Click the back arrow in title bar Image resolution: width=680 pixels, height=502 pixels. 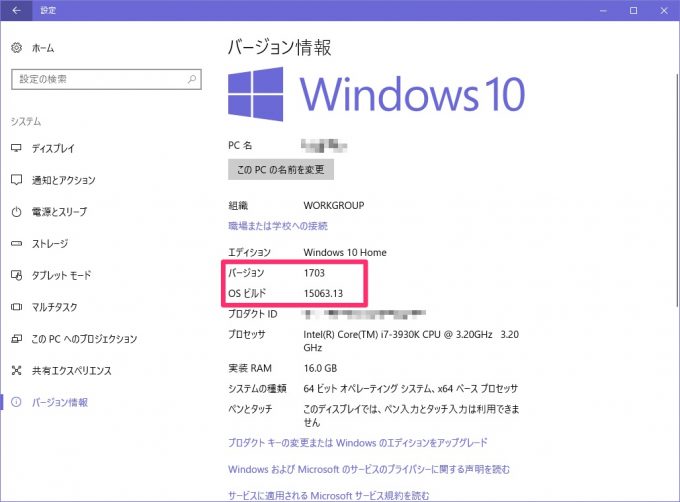(16, 10)
